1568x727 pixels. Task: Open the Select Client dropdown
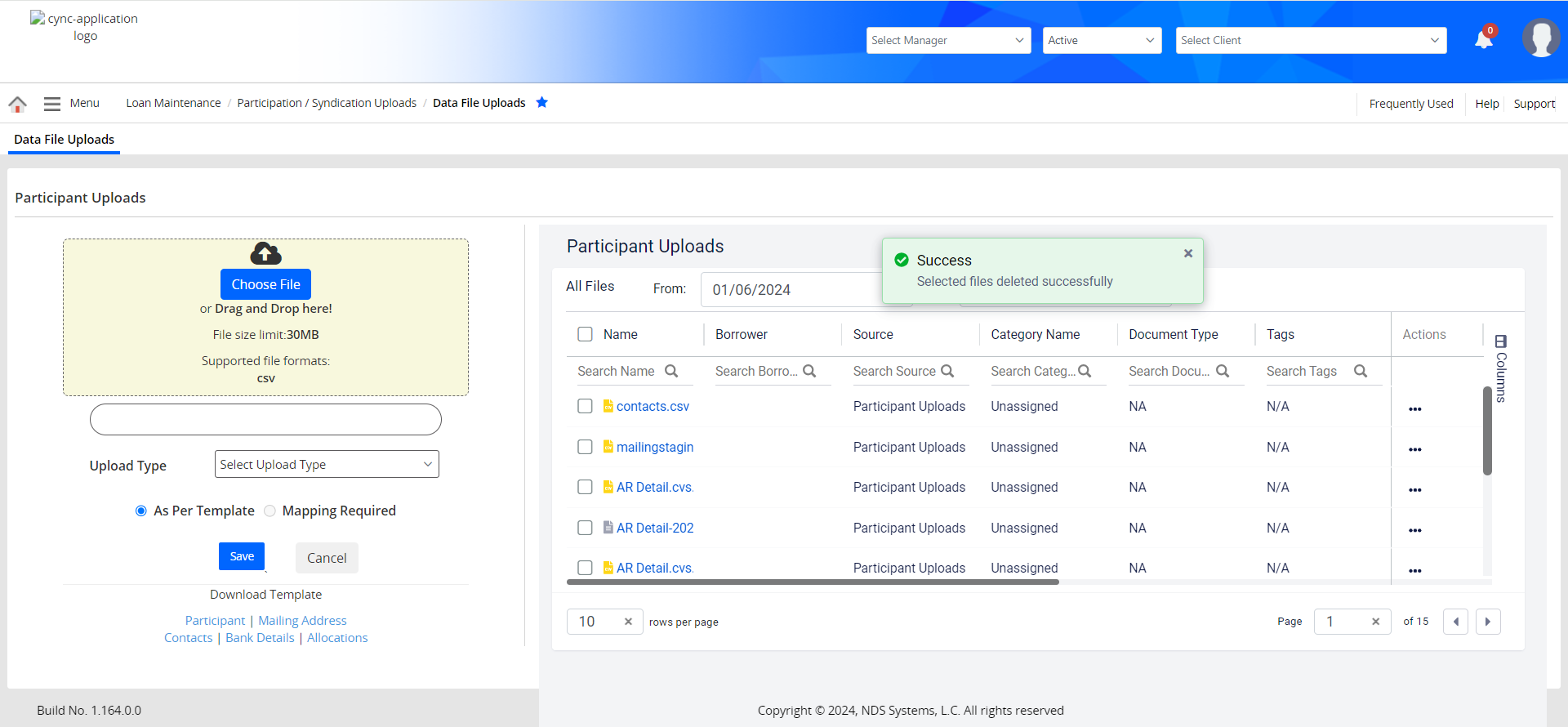[x=1310, y=40]
